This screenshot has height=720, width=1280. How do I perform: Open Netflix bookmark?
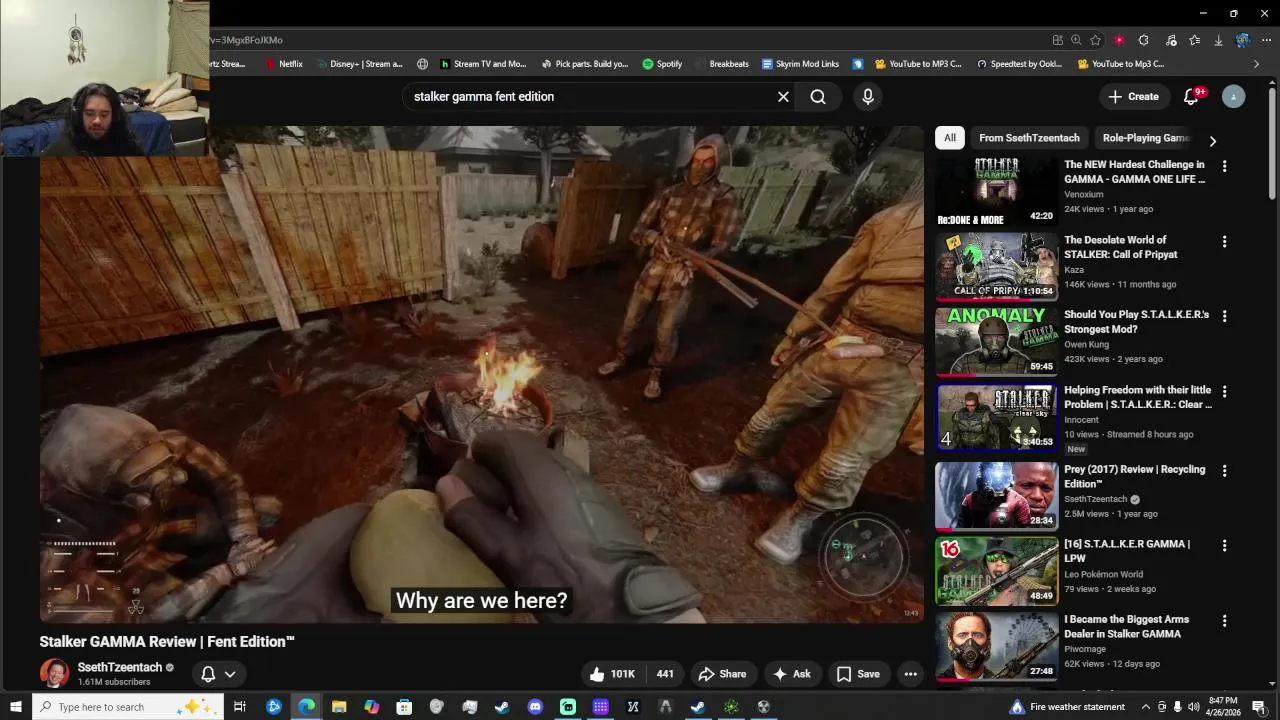[x=284, y=64]
